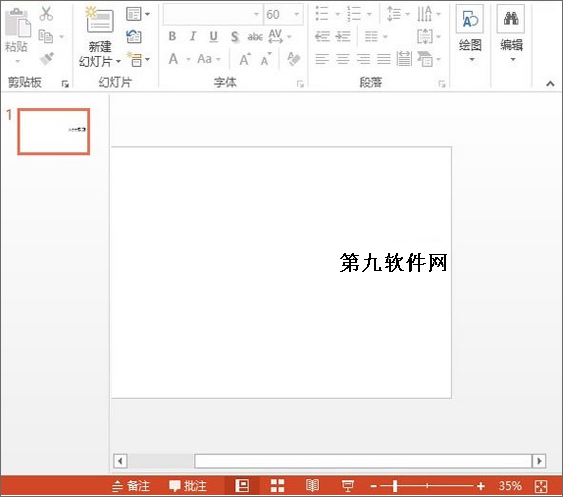Image resolution: width=563 pixels, height=497 pixels.
Task: Click the zoom out minus button
Action: click(373, 486)
